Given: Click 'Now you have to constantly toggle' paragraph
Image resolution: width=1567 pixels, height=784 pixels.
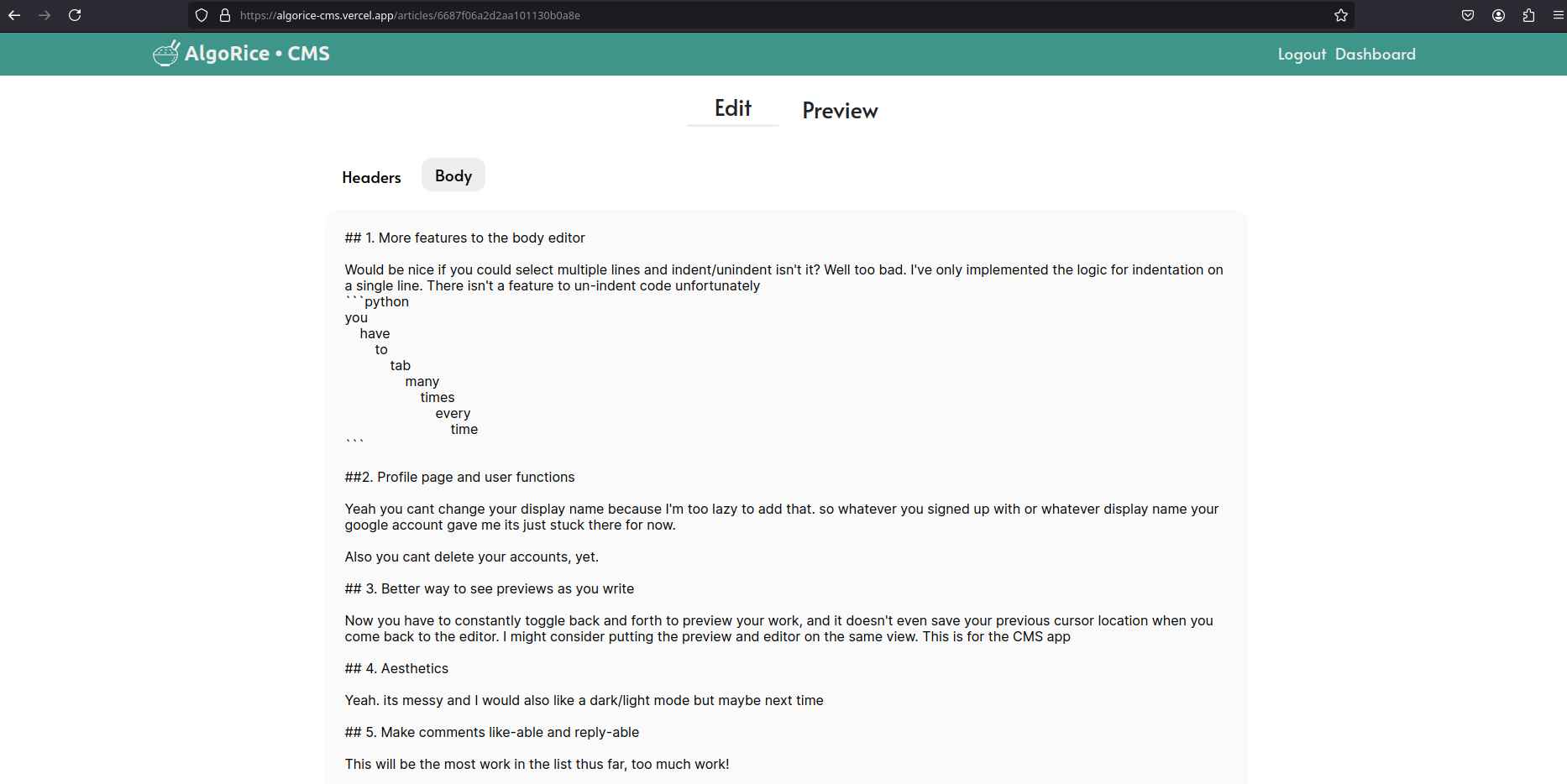Looking at the screenshot, I should click(x=778, y=629).
